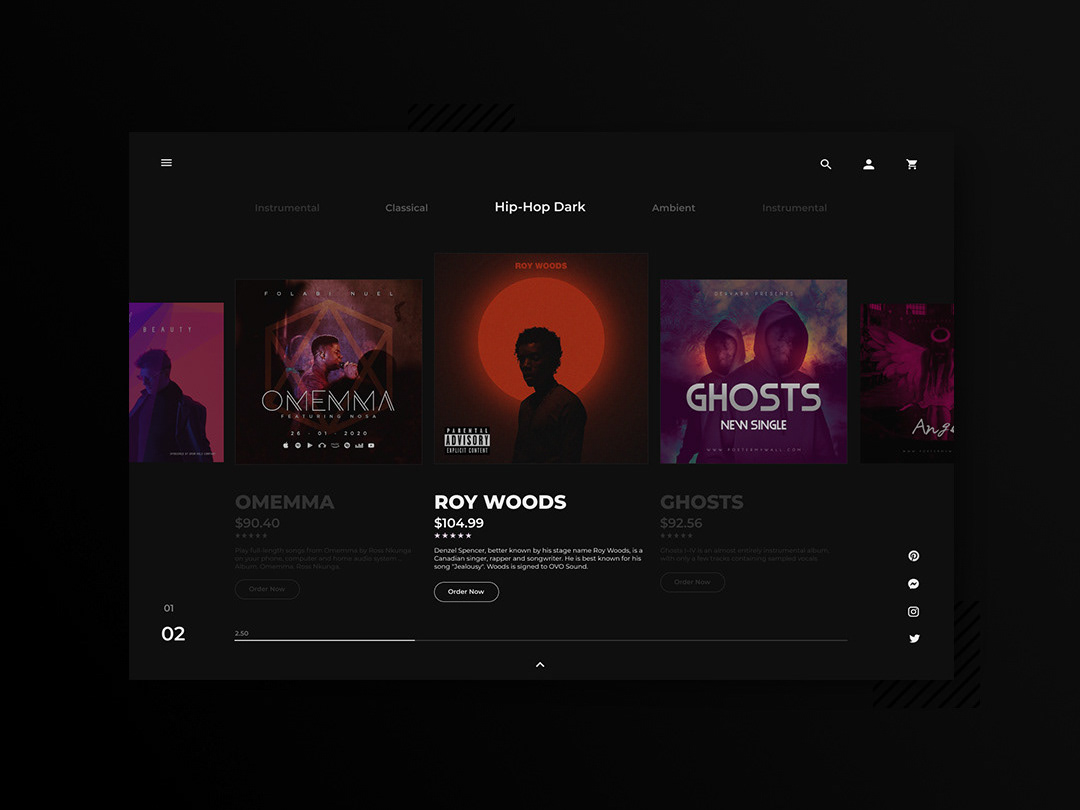Viewport: 1080px width, 810px height.
Task: Click the Omemma star rating
Action: (x=251, y=536)
